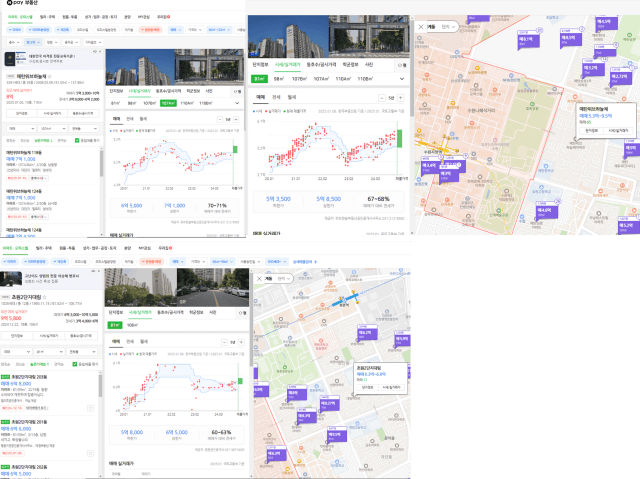Close the map panel above 수원시청역 map

(421, 27)
